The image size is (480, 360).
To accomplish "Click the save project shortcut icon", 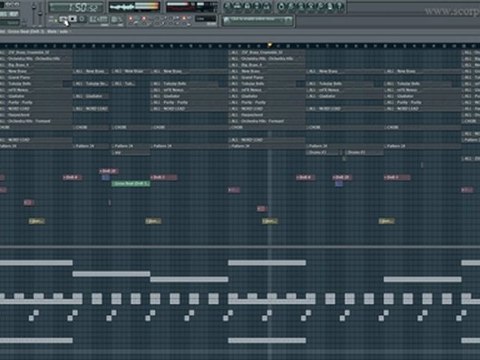I will pos(291,6).
